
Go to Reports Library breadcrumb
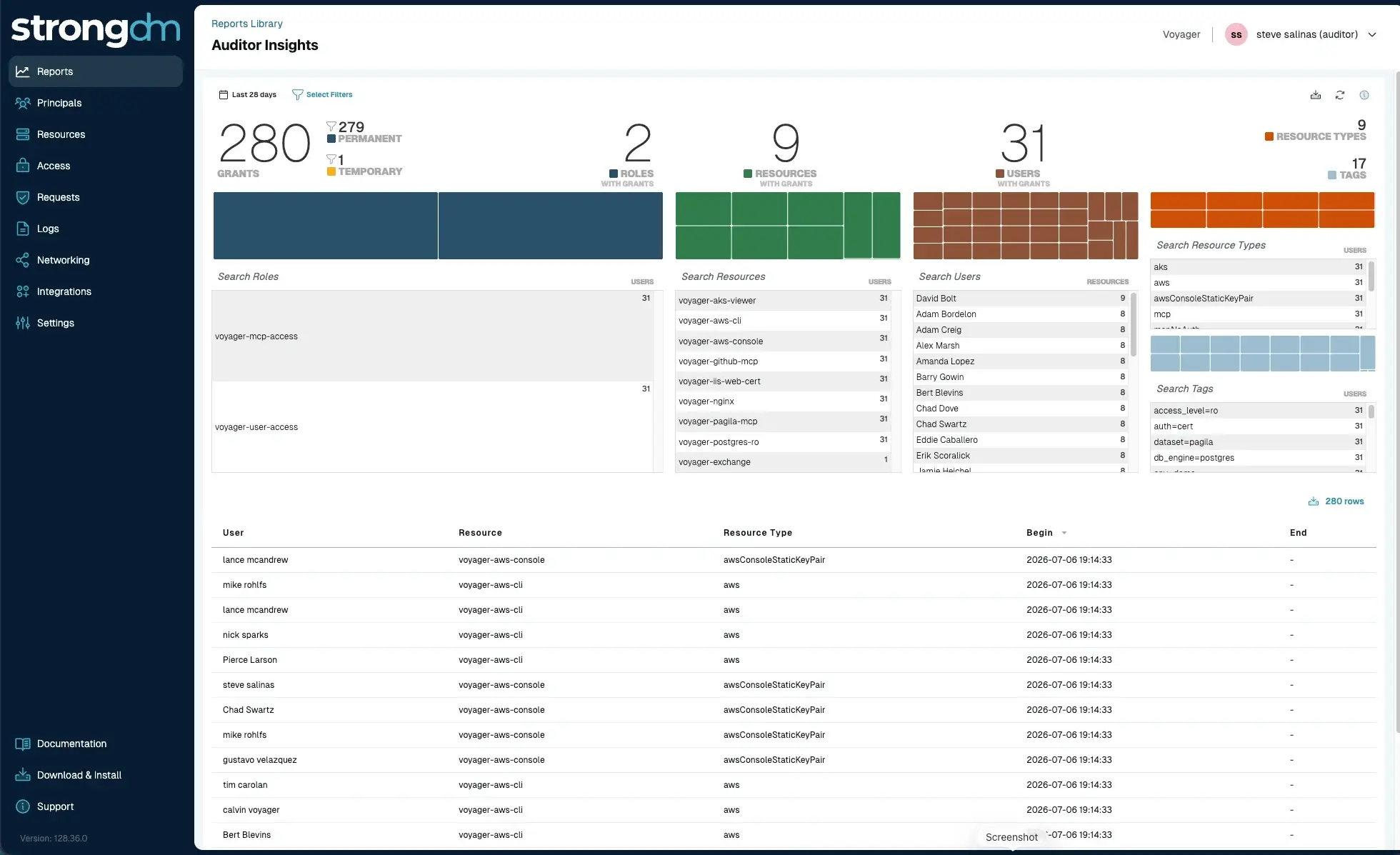click(x=247, y=24)
